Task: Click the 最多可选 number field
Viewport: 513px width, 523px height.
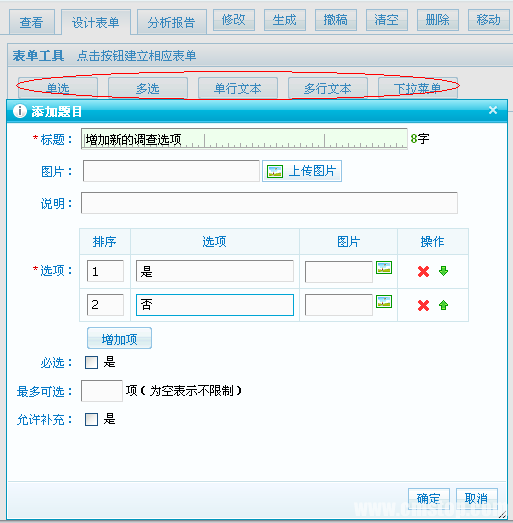Action: 102,391
